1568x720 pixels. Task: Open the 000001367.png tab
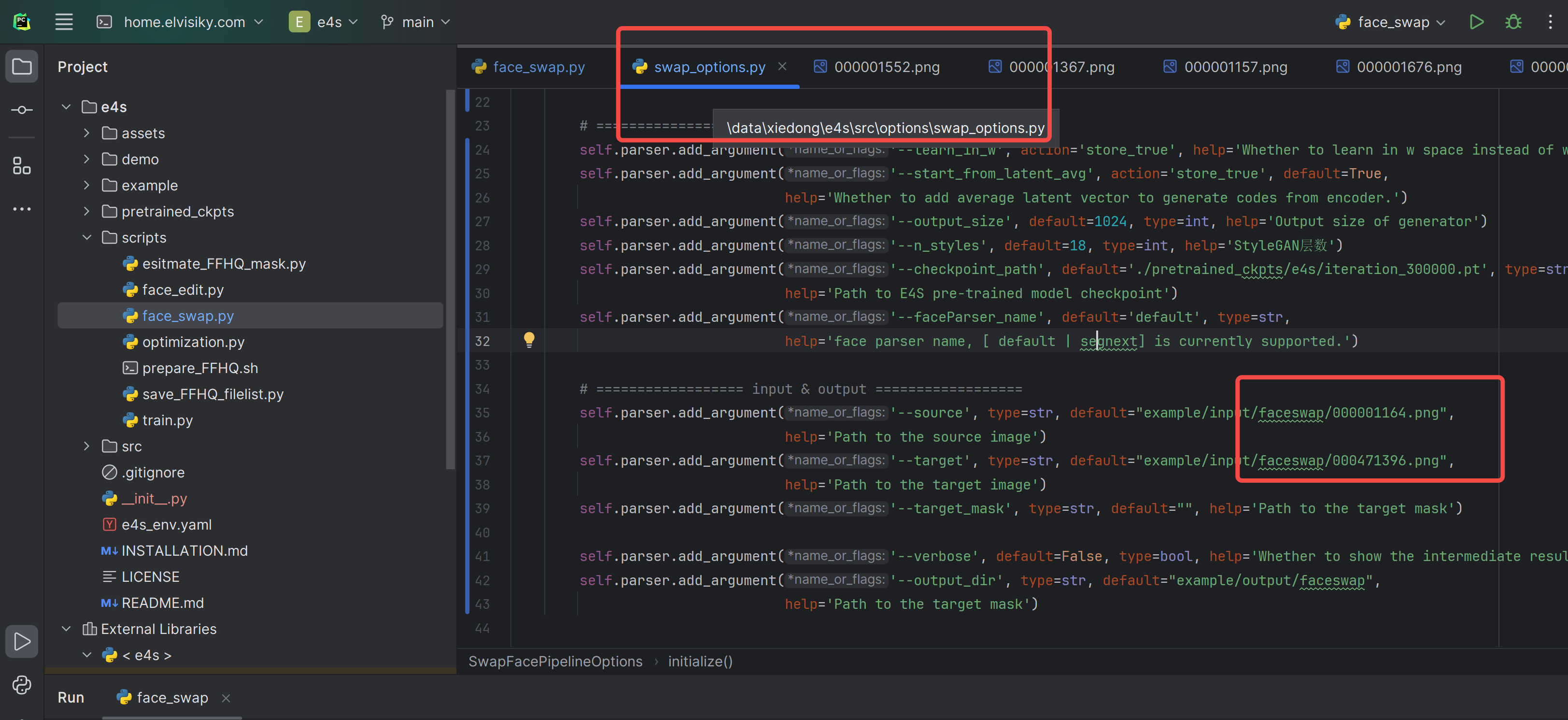click(1051, 67)
